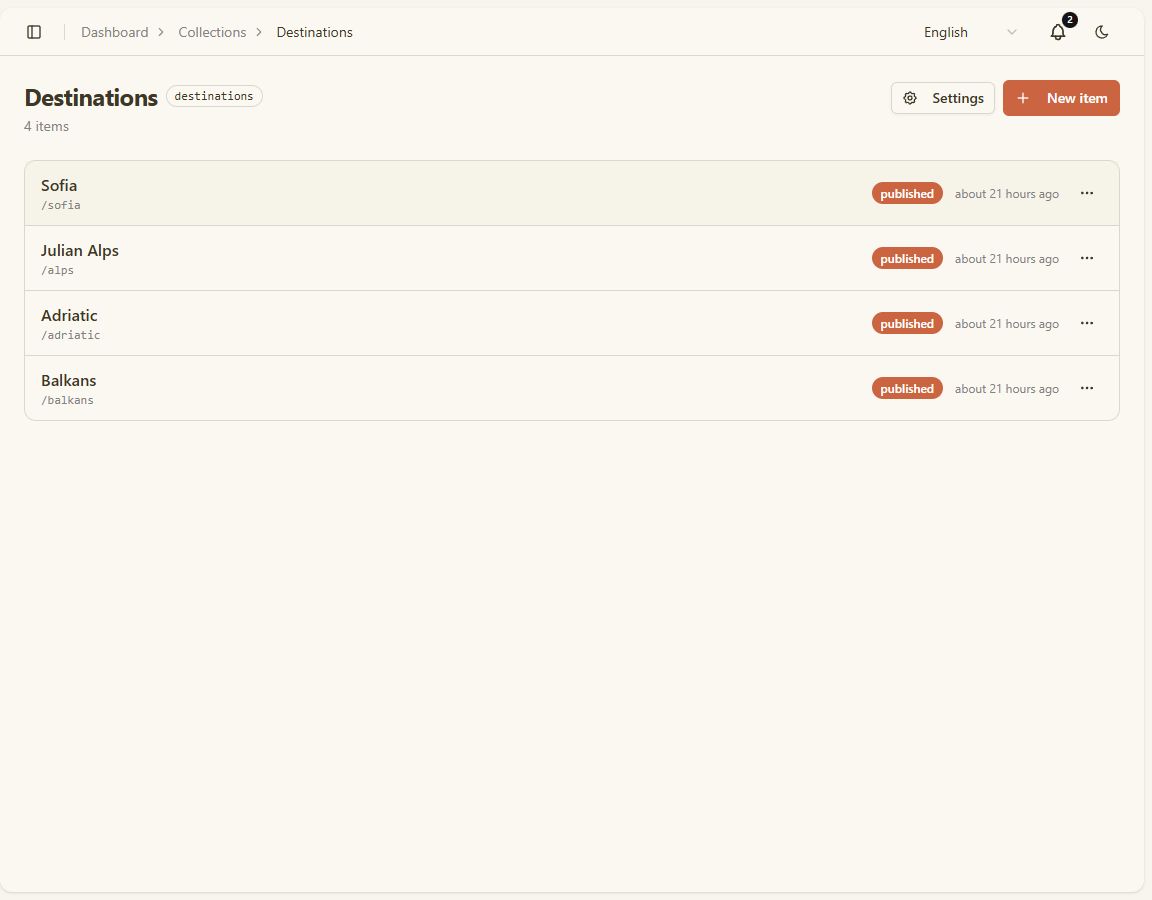Open more options for Sofia

pyautogui.click(x=1087, y=193)
